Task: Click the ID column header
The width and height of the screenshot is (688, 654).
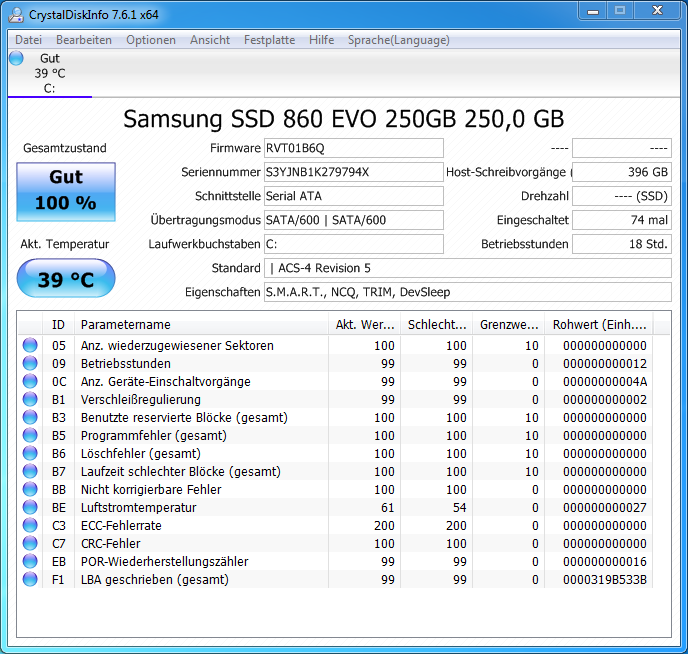Action: tap(58, 325)
